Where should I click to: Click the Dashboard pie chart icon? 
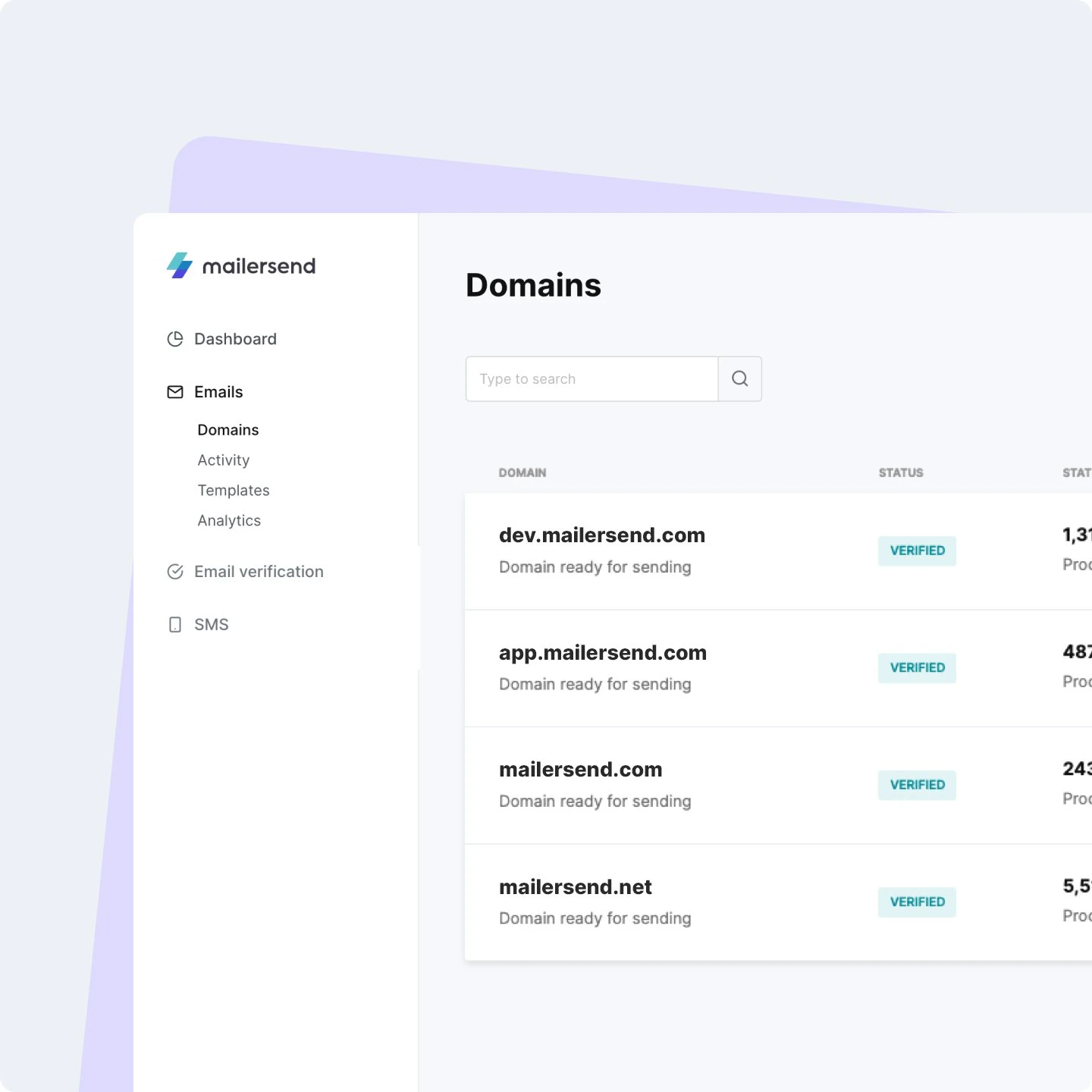(x=175, y=339)
